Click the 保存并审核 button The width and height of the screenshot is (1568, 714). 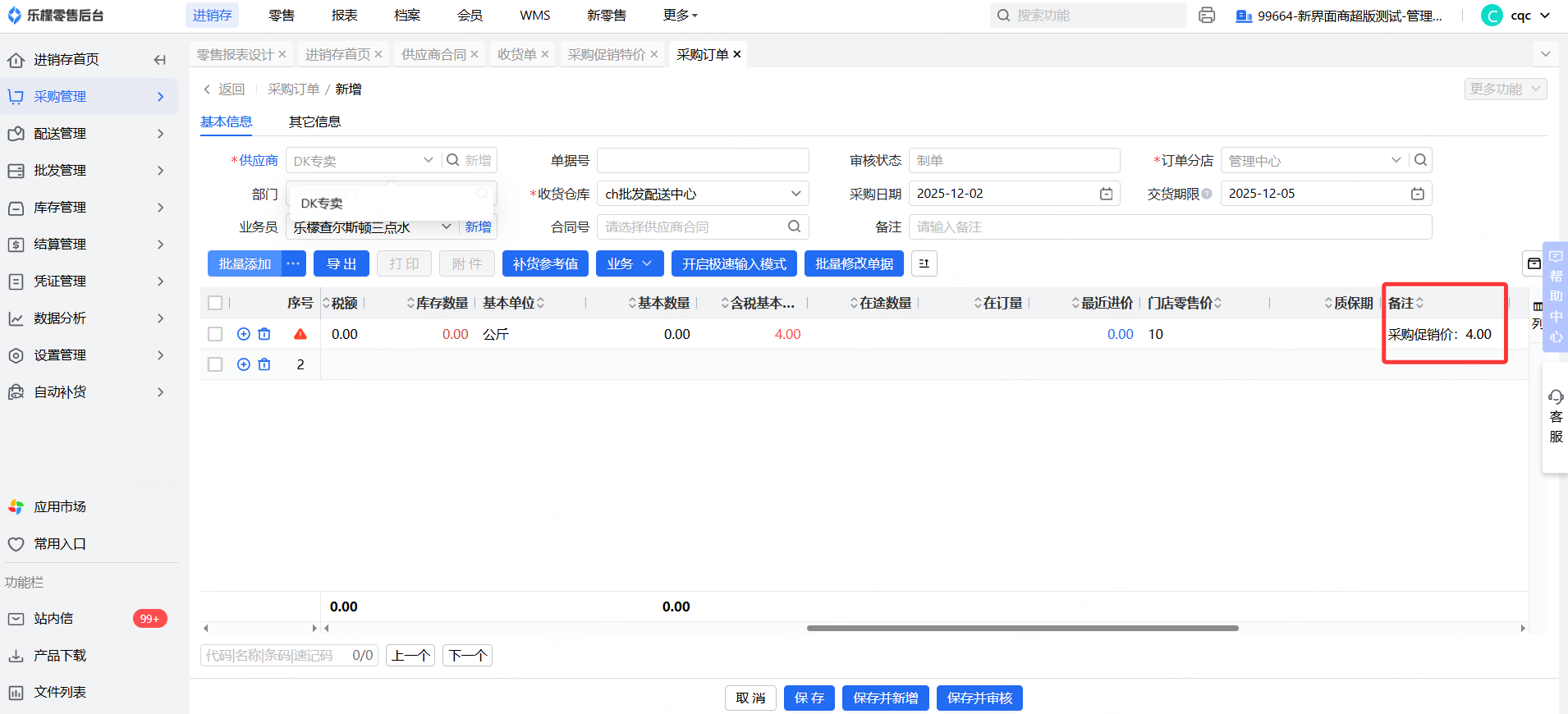point(979,698)
